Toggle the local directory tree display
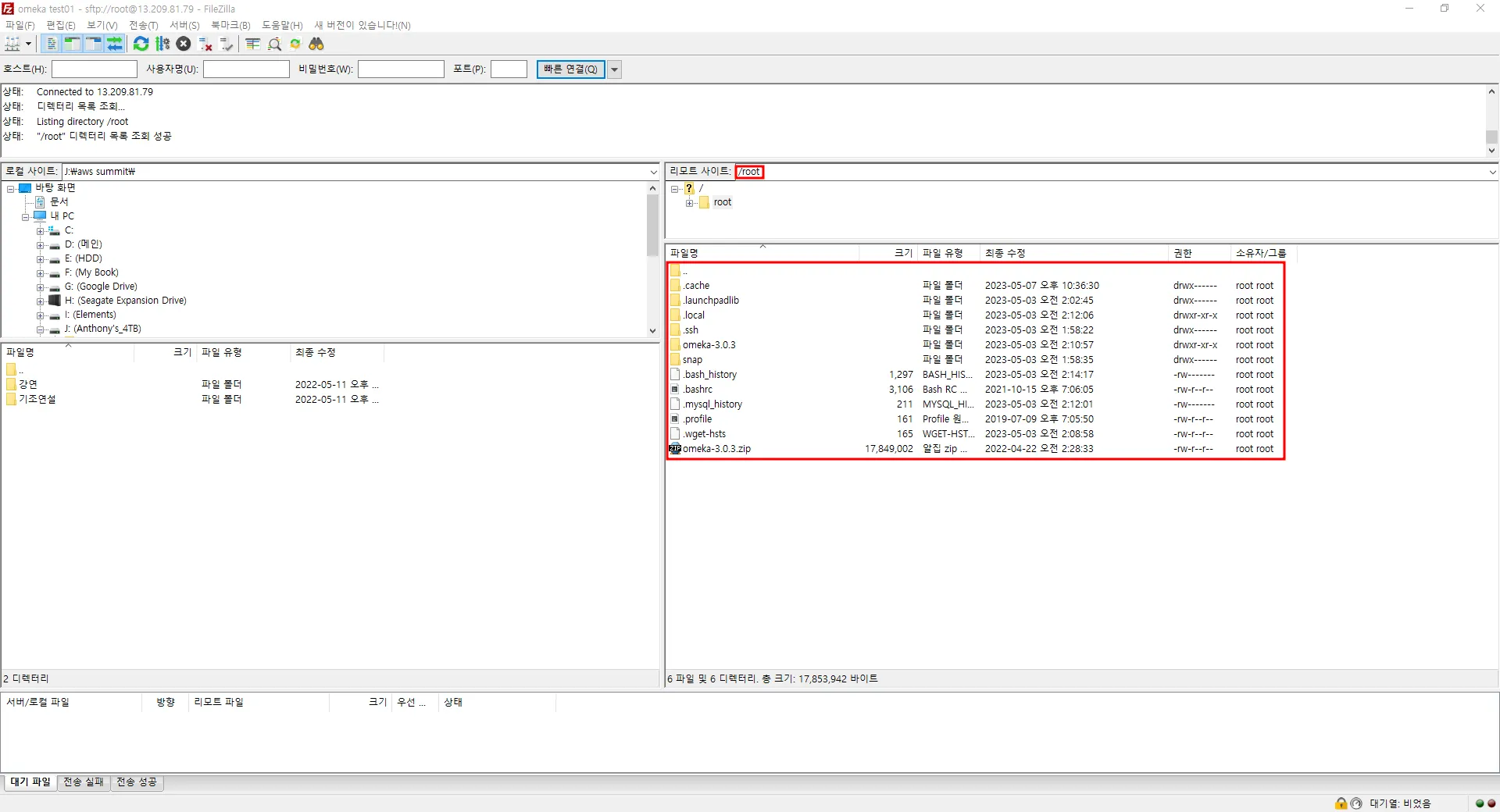 [x=73, y=44]
